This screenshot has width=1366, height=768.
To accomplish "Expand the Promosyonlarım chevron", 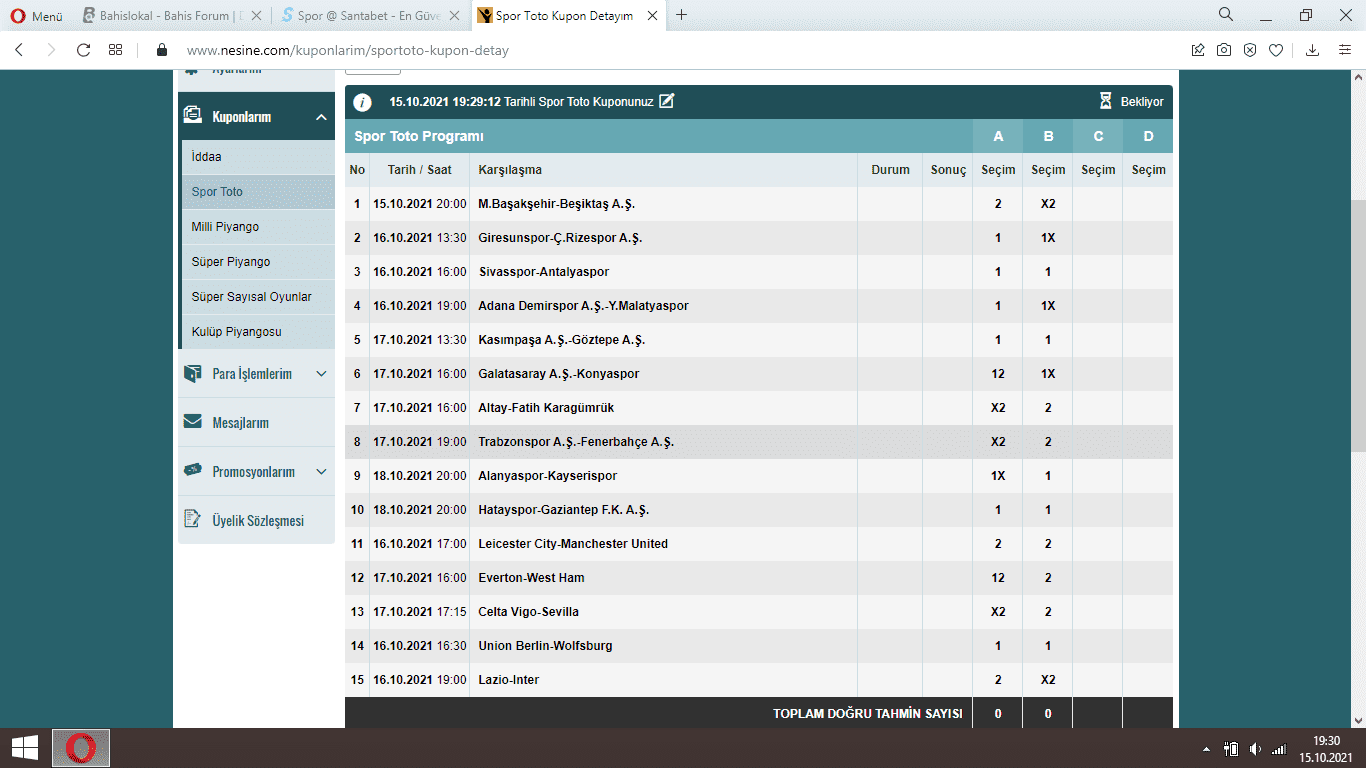I will point(321,471).
